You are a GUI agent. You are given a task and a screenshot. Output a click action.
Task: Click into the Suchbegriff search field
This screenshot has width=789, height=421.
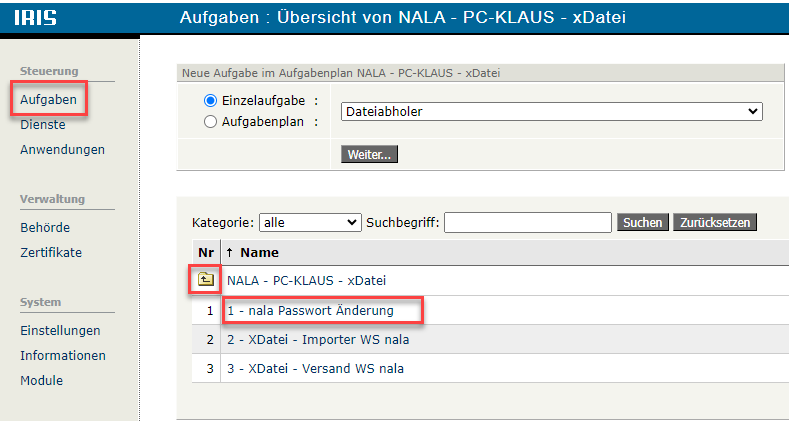(527, 222)
